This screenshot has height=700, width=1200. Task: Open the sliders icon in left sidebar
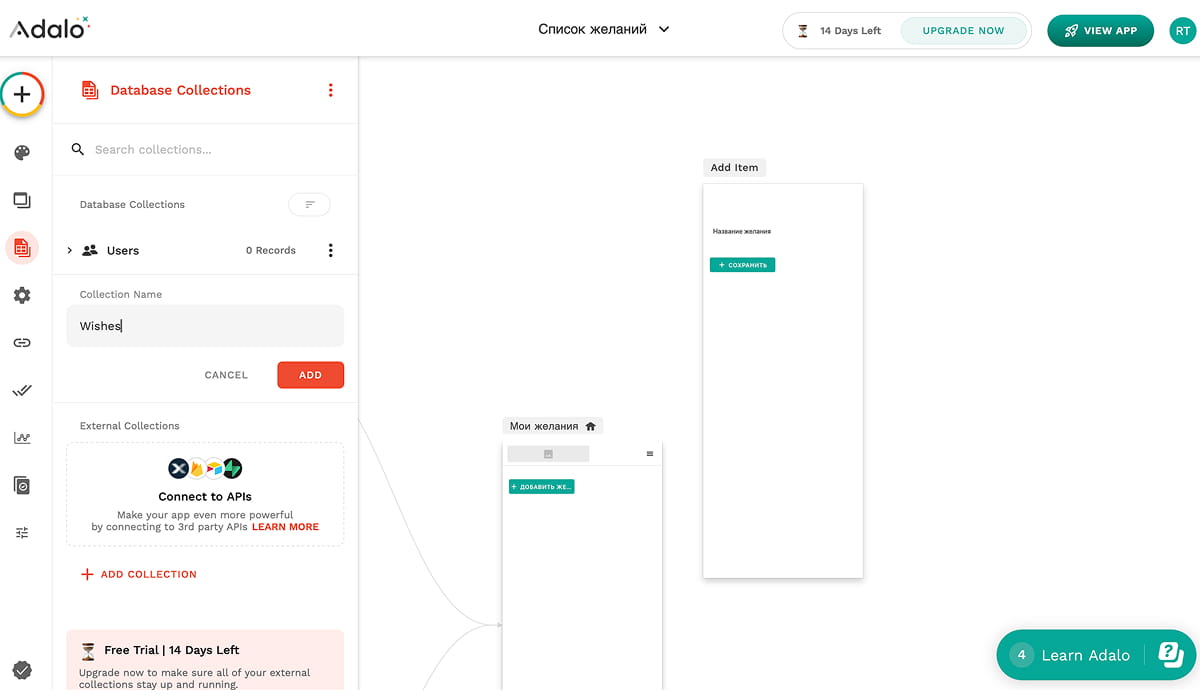22,533
